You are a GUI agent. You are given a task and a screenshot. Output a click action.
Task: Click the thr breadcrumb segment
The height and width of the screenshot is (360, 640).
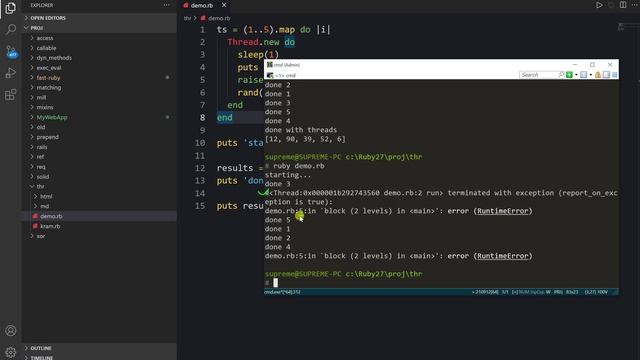187,18
